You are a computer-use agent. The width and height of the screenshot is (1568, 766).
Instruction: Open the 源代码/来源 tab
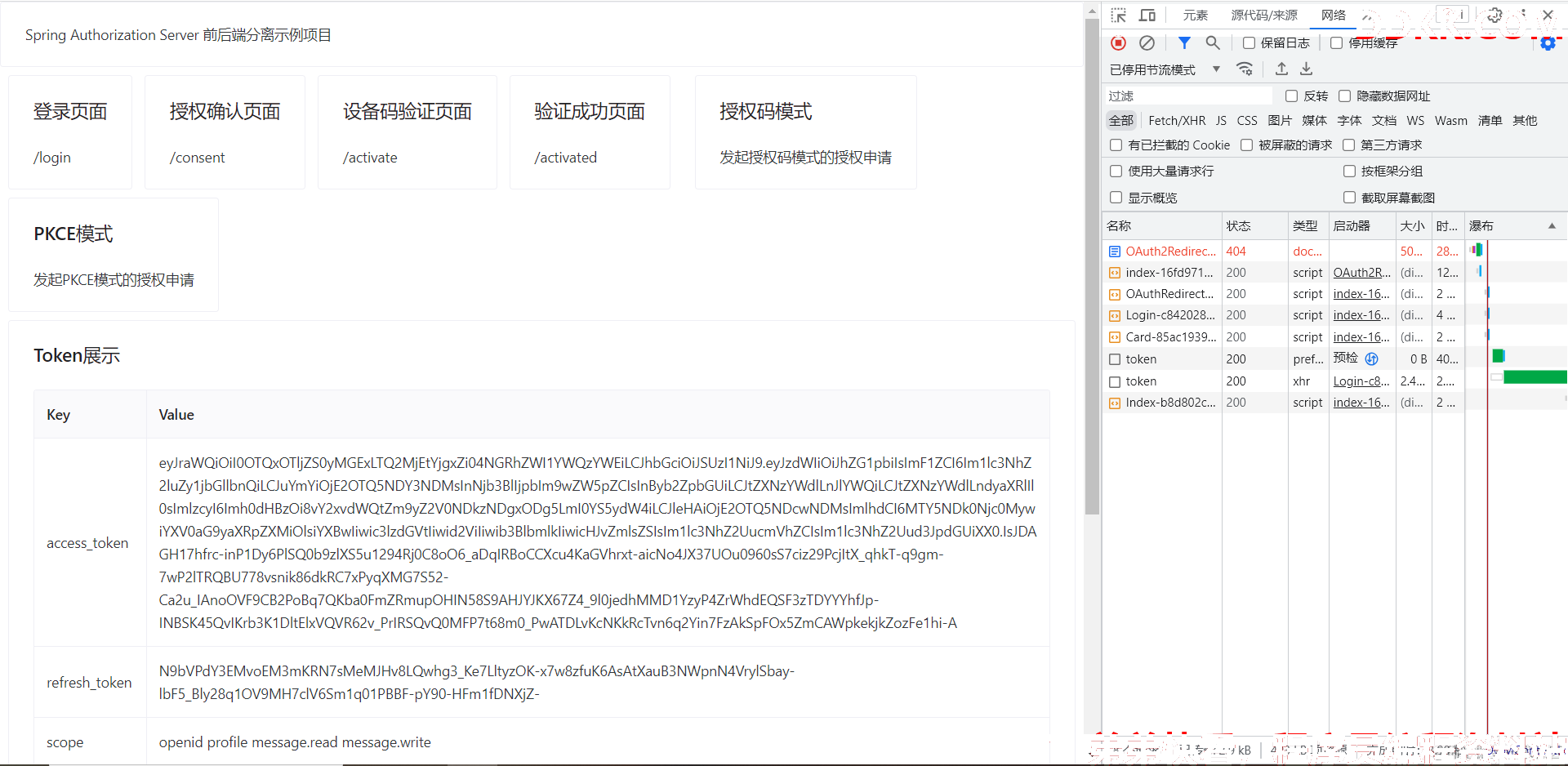pyautogui.click(x=1264, y=16)
